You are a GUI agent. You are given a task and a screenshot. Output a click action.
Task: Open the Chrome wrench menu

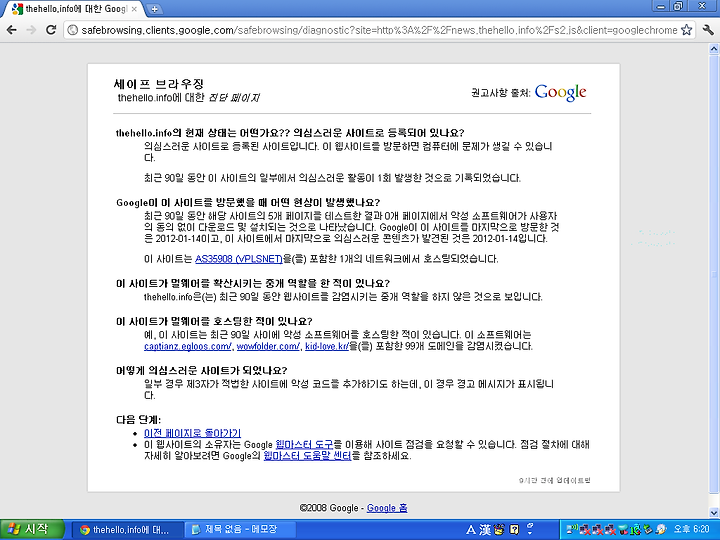click(x=708, y=30)
